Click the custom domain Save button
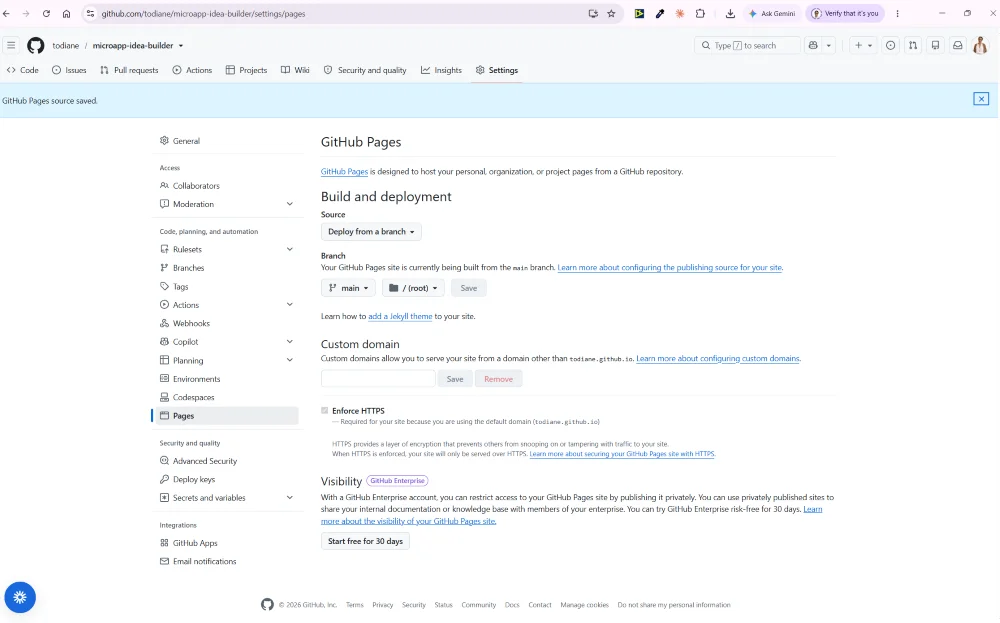1000x623 pixels. click(455, 379)
